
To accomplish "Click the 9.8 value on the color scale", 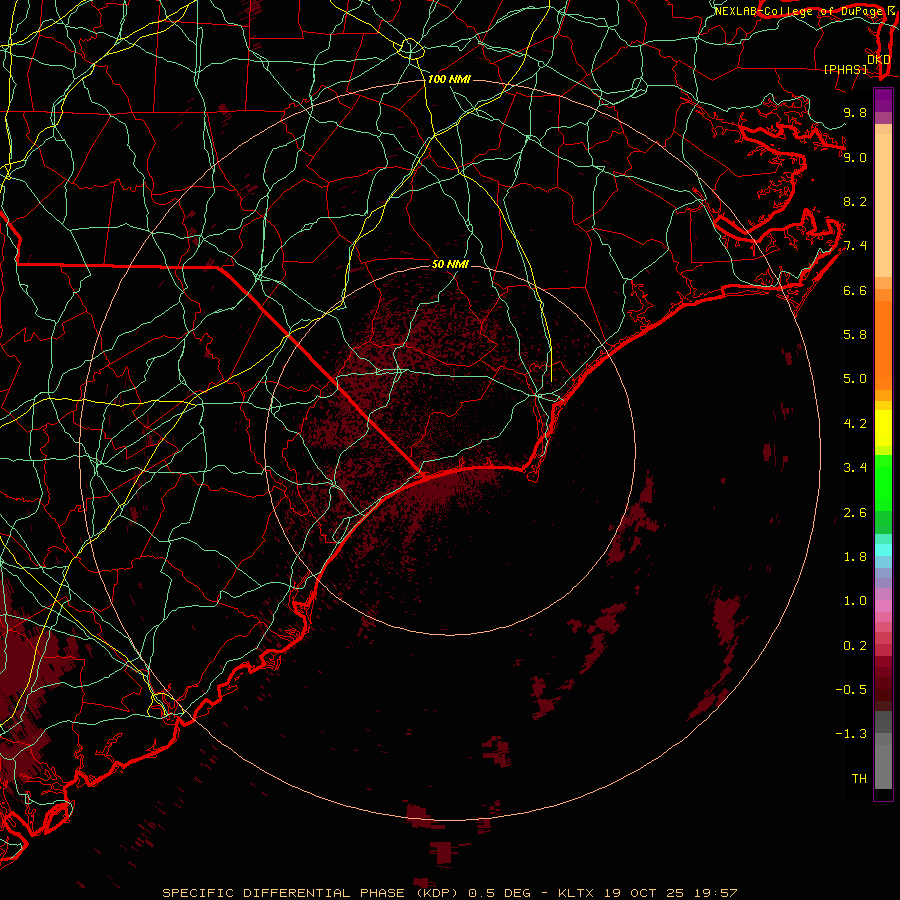I will tap(855, 112).
